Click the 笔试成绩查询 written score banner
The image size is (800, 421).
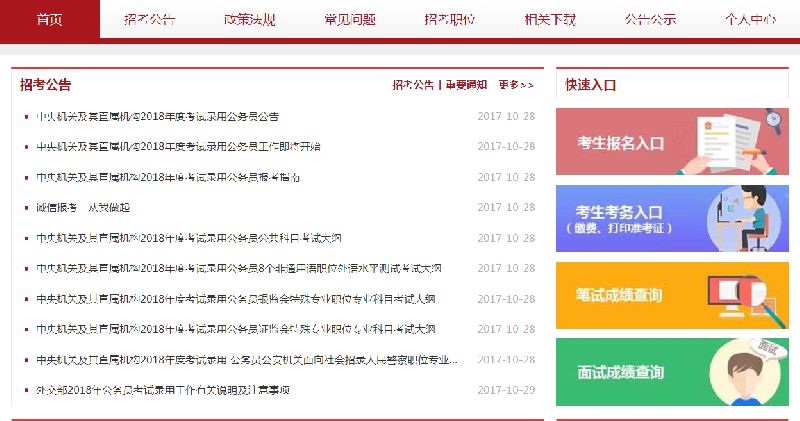[672, 295]
